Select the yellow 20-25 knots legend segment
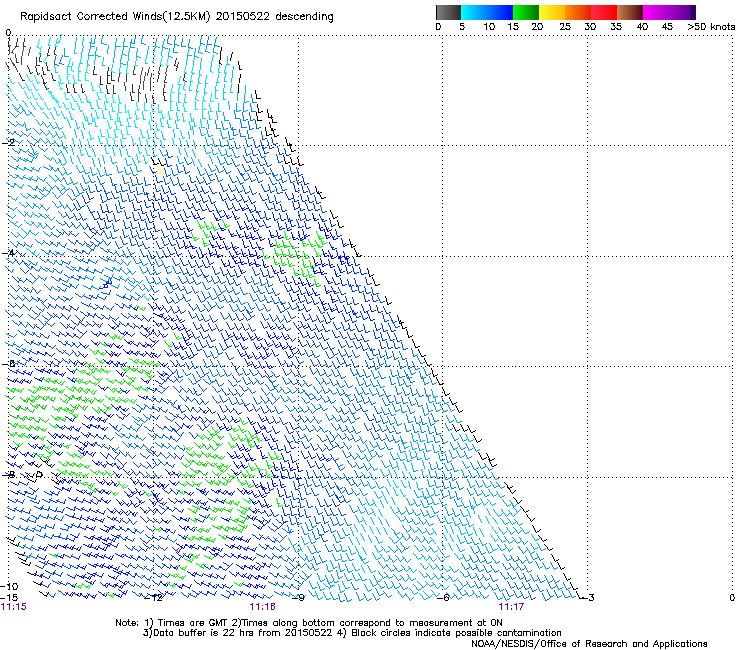 (x=552, y=12)
